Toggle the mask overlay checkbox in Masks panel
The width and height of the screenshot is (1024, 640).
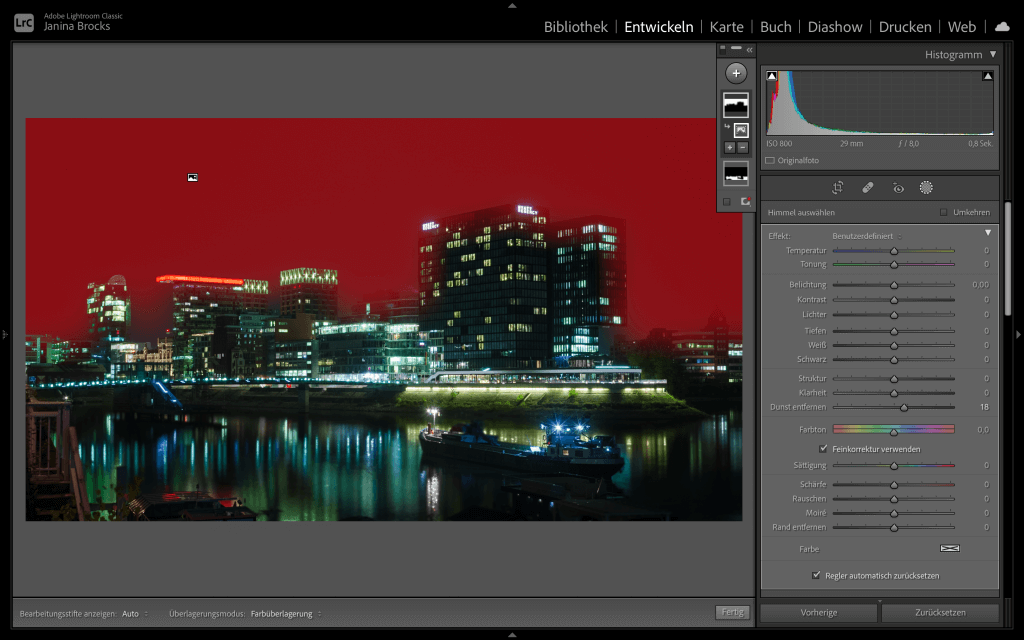pos(727,202)
